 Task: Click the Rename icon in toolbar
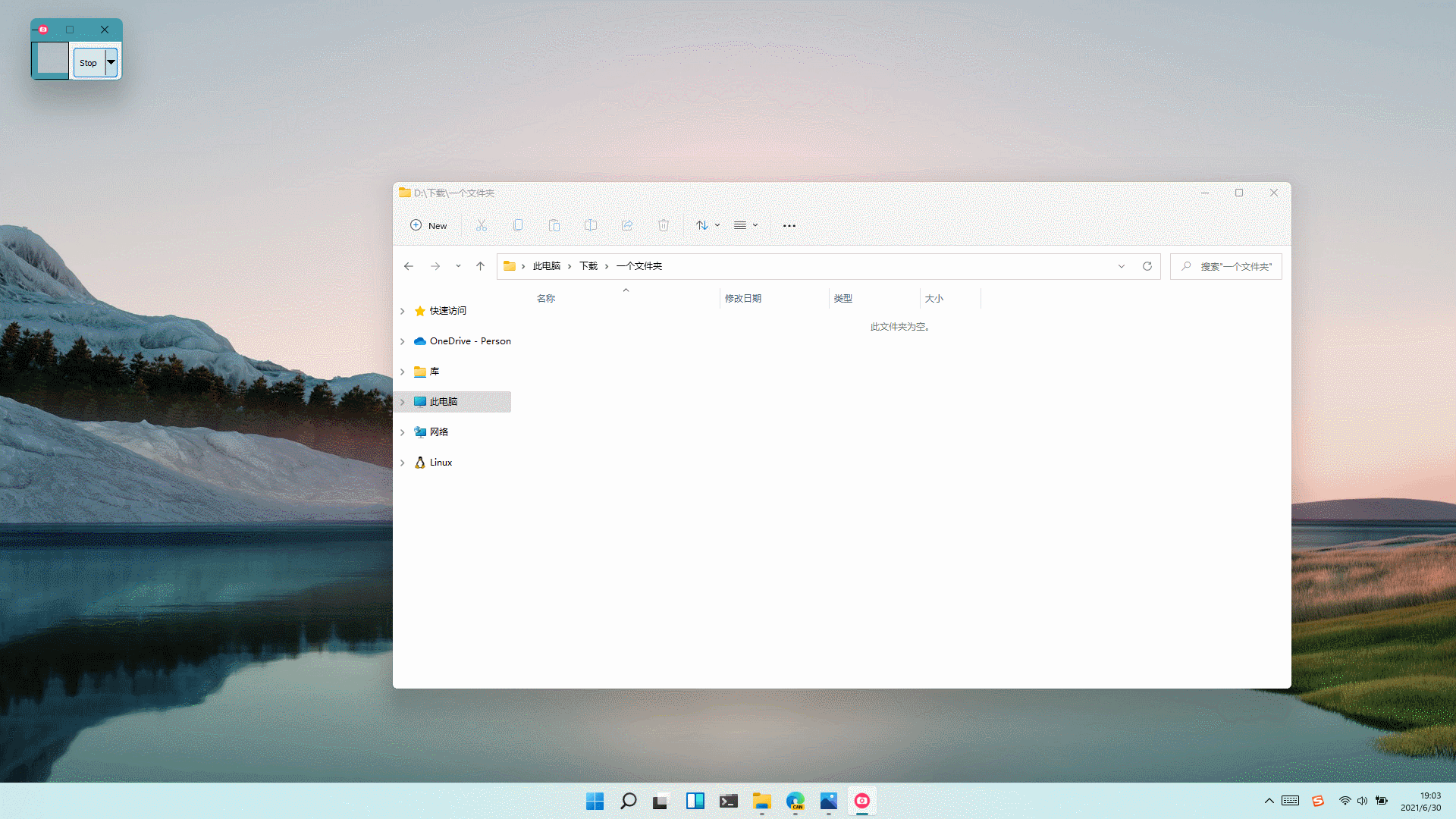pos(591,225)
